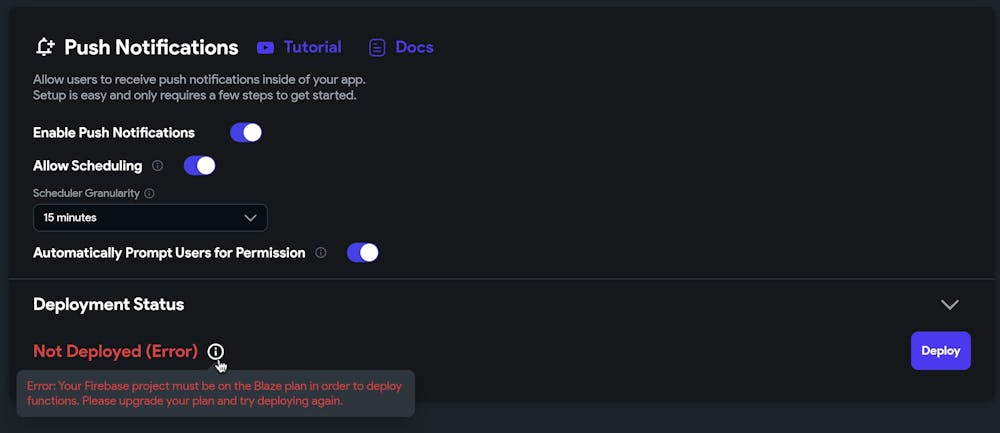Open the Docs link

tap(414, 47)
